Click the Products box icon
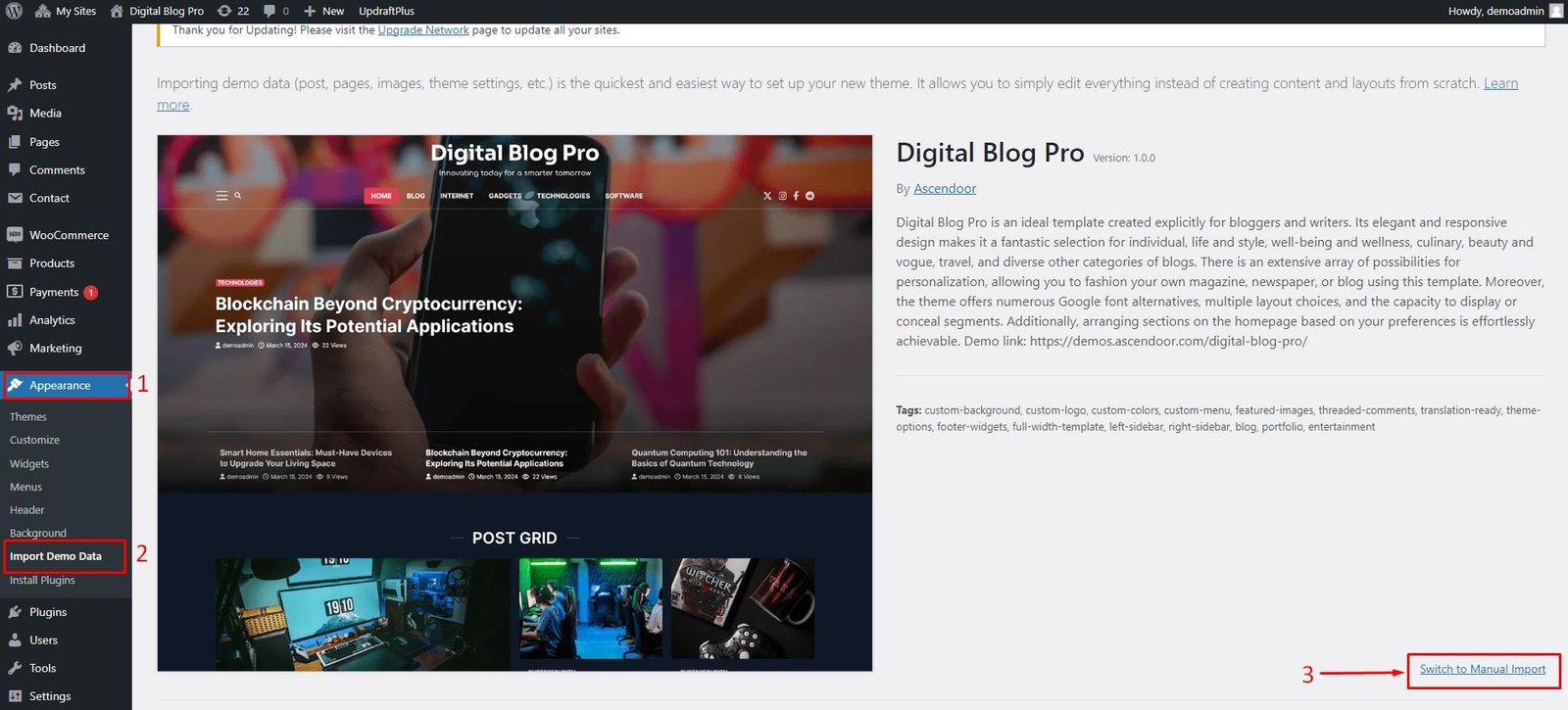This screenshot has height=710, width=1568. coord(15,263)
